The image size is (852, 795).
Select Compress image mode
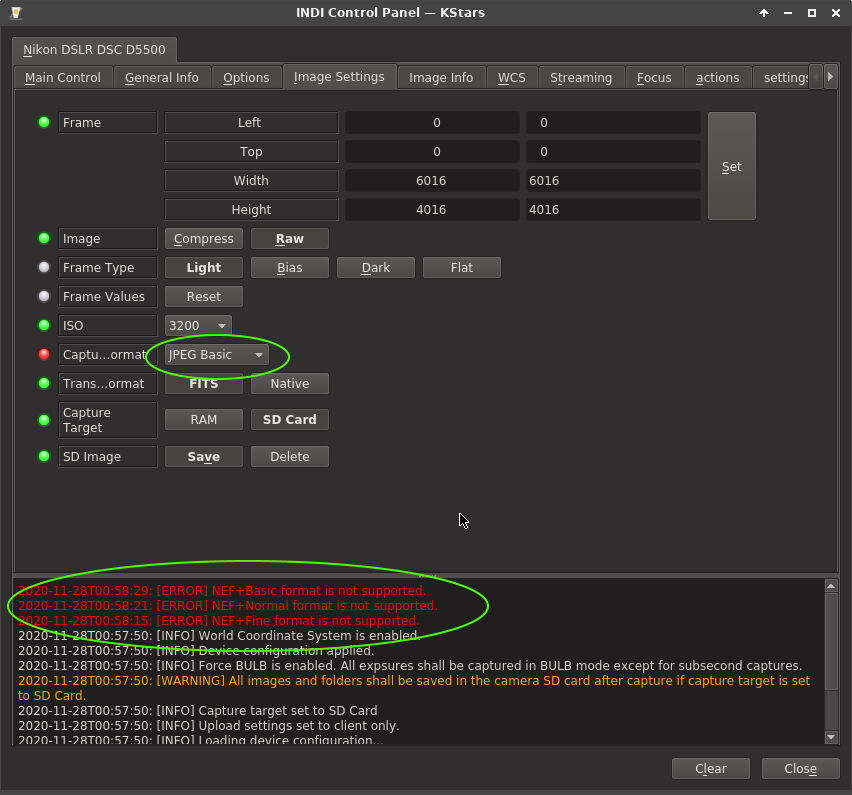point(204,239)
